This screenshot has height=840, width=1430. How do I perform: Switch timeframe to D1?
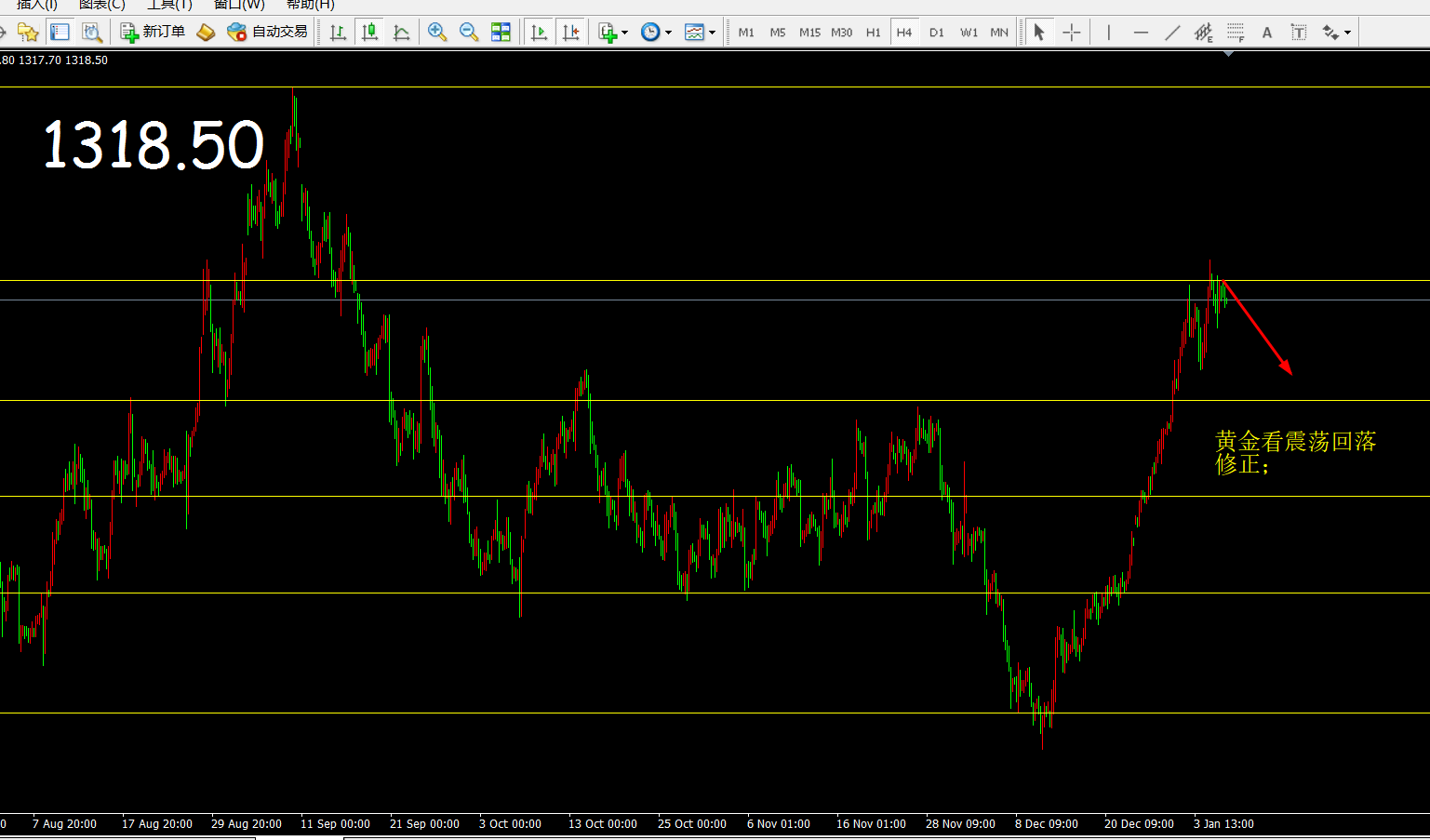[x=936, y=33]
